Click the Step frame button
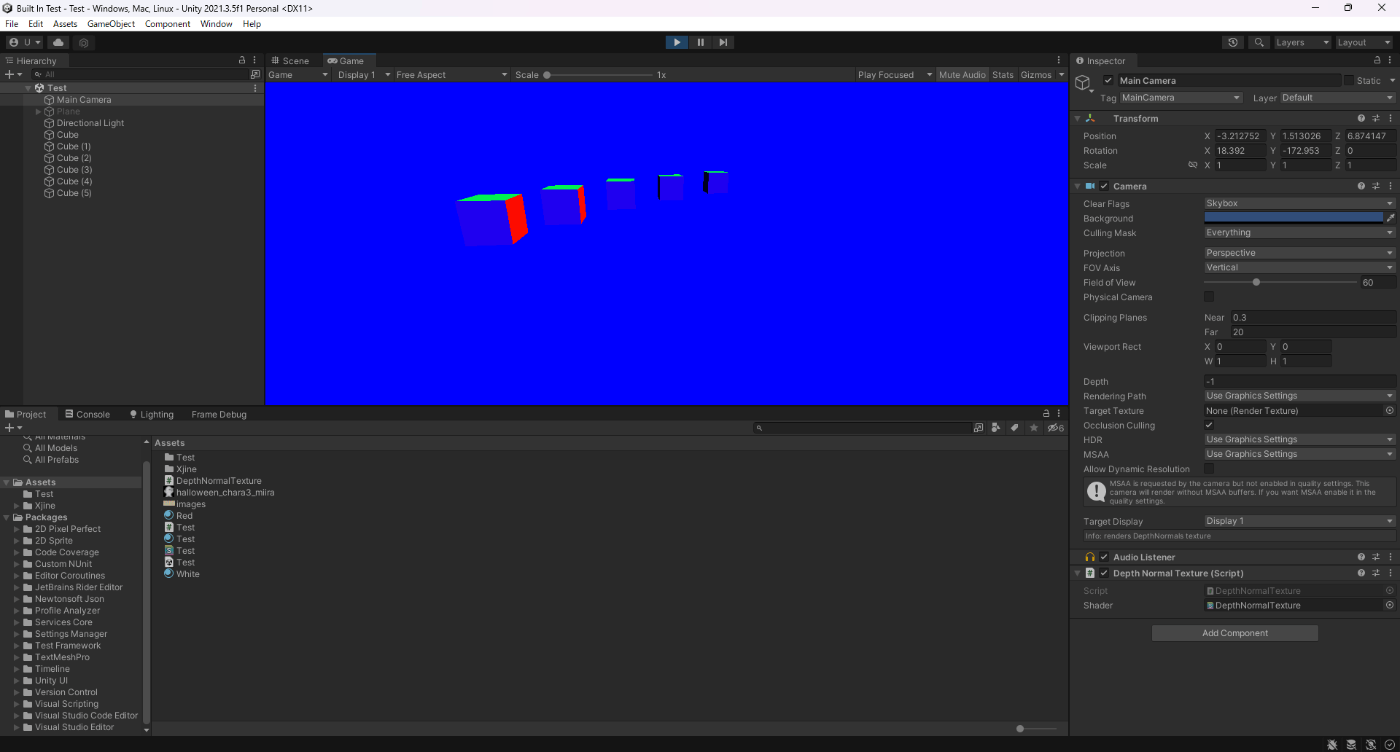 point(723,42)
